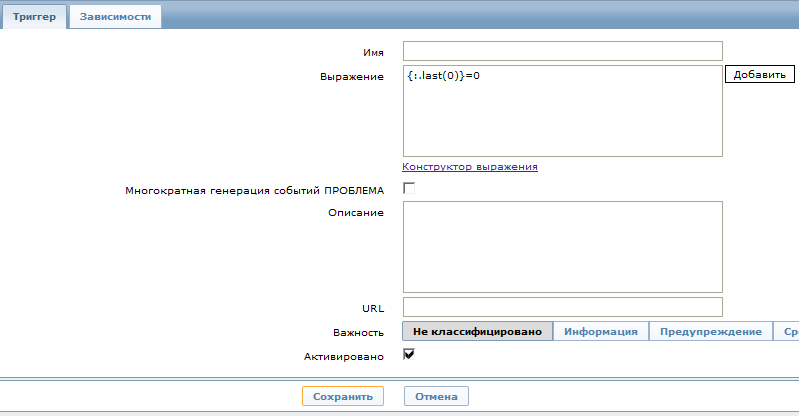The image size is (799, 416).
Task: Switch to the Триггер tab
Action: (x=34, y=17)
